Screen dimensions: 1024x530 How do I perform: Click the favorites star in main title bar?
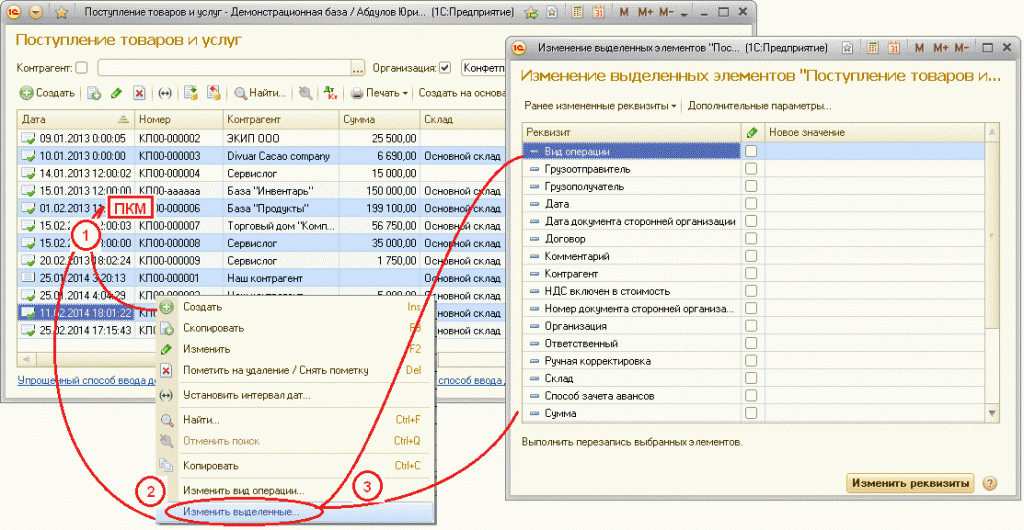click(62, 13)
